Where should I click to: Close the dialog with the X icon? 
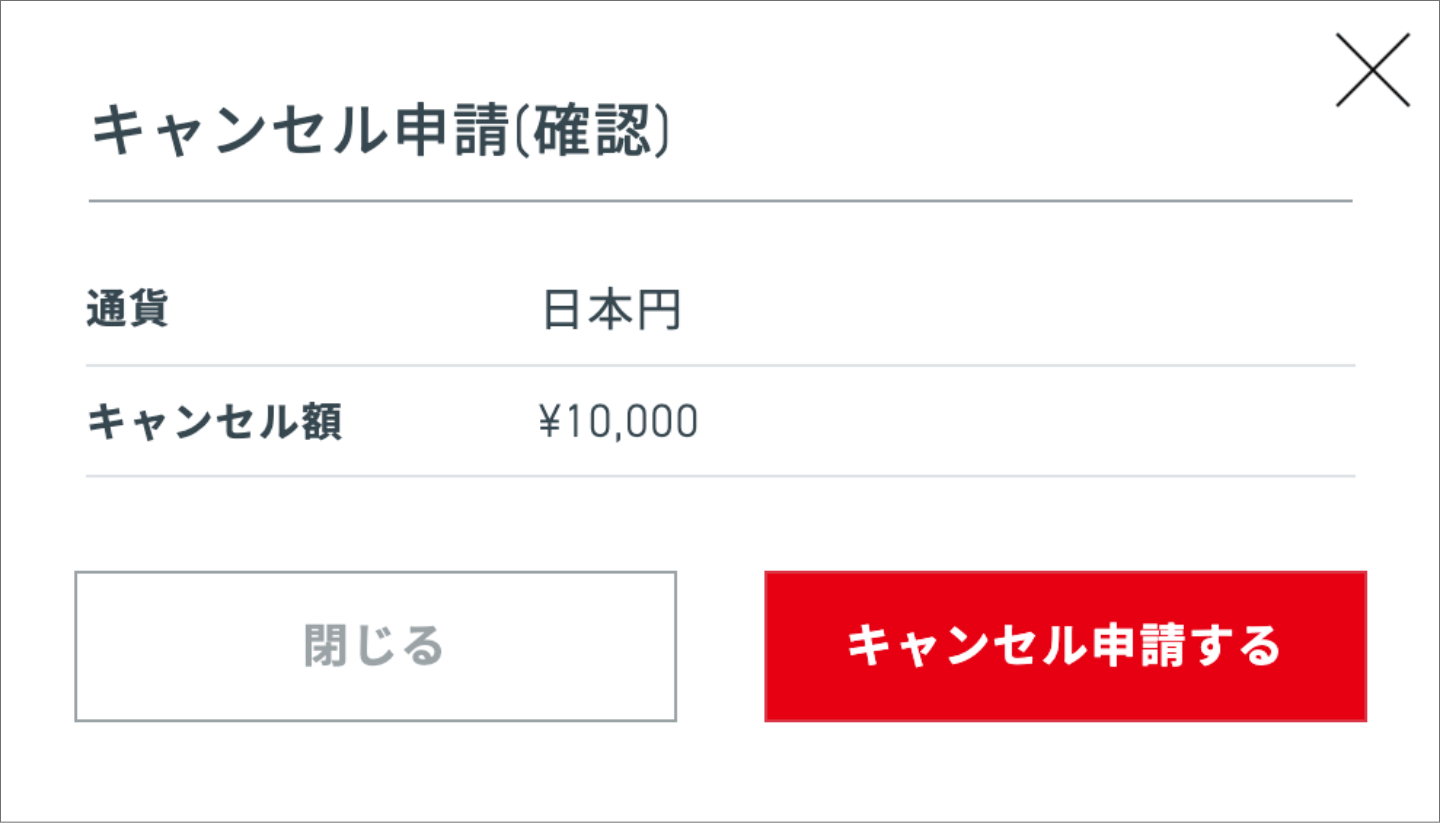(x=1372, y=70)
